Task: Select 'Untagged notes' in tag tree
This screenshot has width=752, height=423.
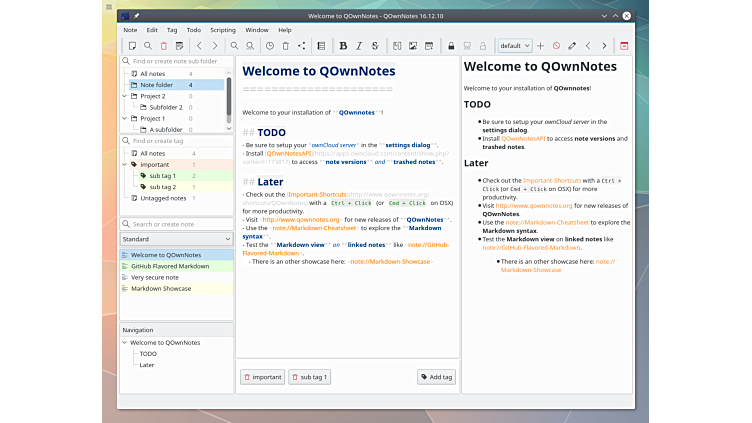Action: point(163,198)
